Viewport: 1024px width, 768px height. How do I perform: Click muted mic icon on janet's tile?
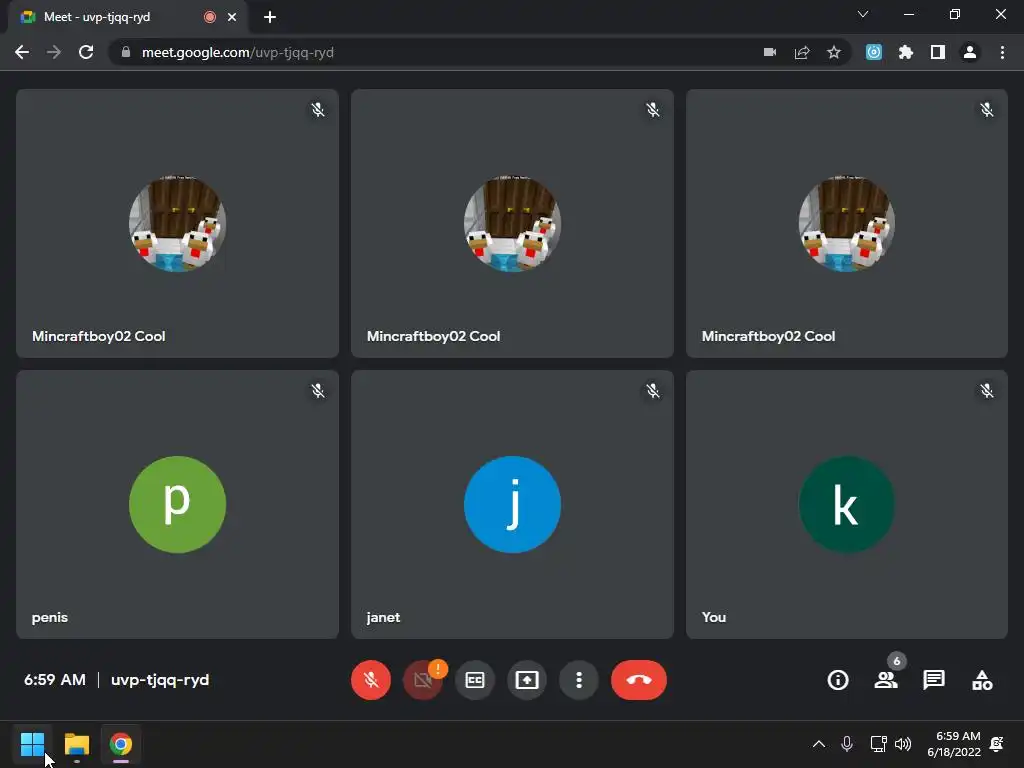point(652,391)
